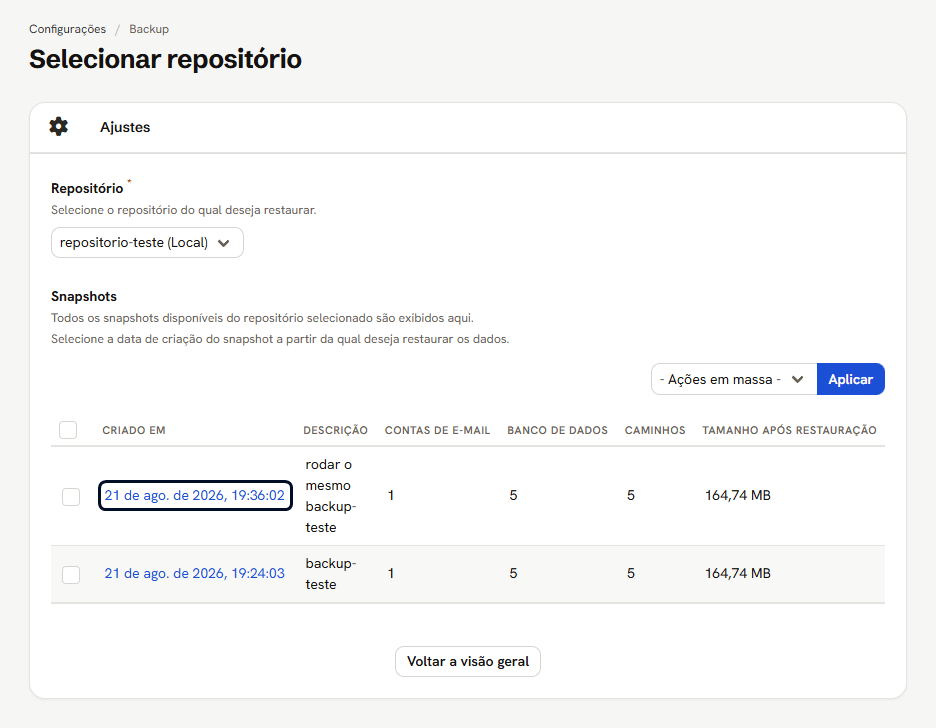Click the Caminhos column header
This screenshot has width=936, height=728.
click(655, 430)
